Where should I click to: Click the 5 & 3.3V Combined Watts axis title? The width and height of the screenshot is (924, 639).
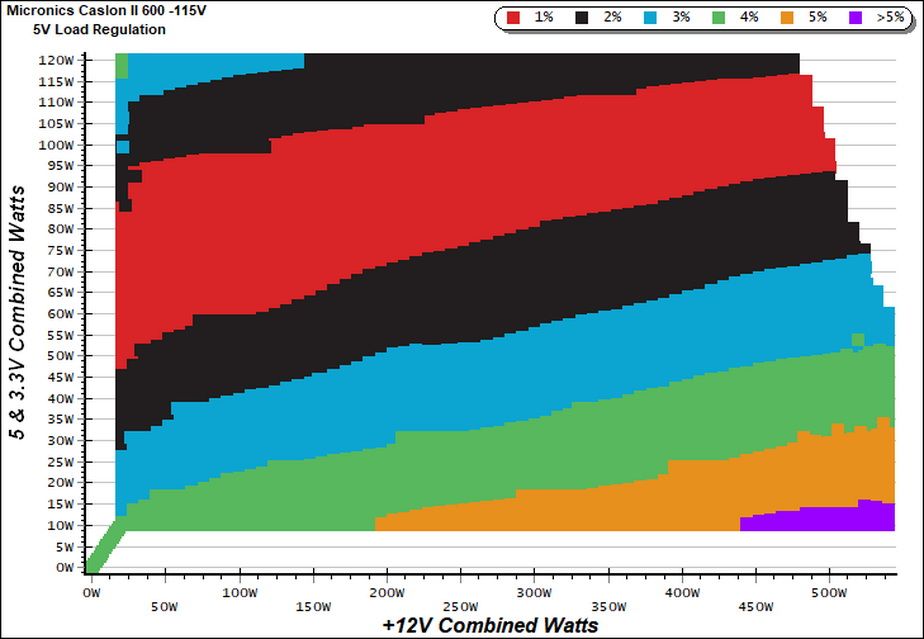(x=18, y=312)
